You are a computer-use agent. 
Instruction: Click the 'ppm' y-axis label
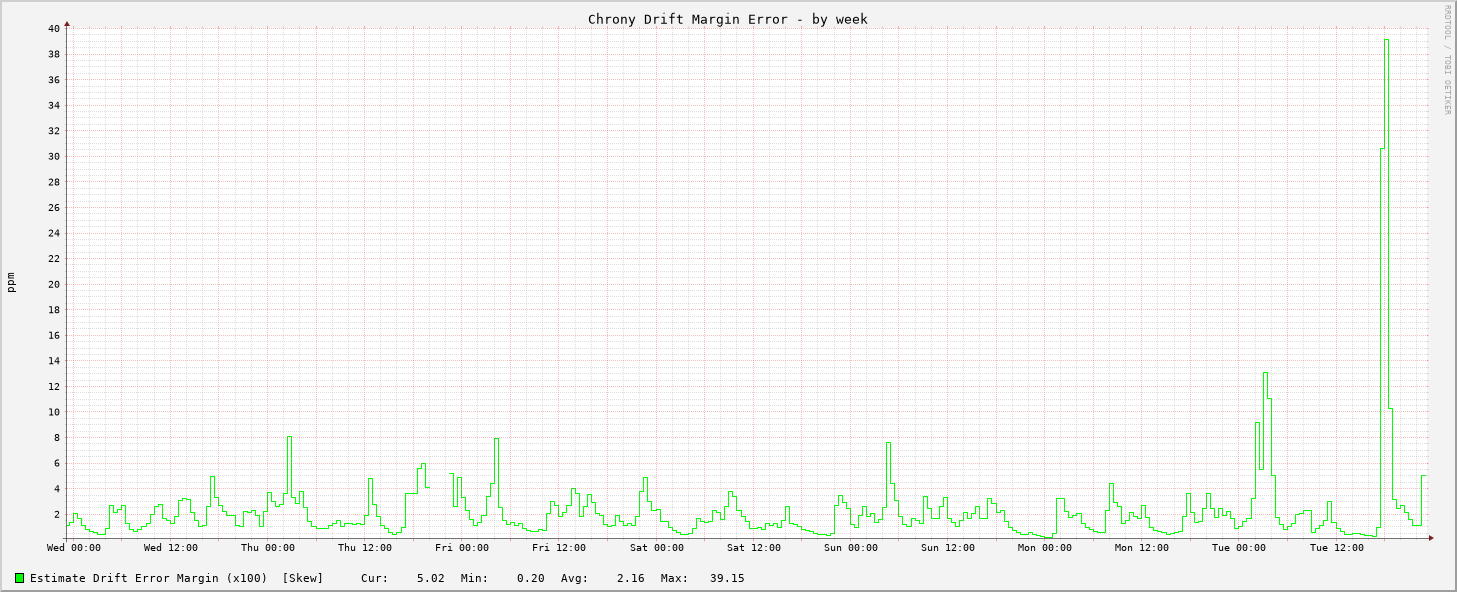tap(11, 282)
